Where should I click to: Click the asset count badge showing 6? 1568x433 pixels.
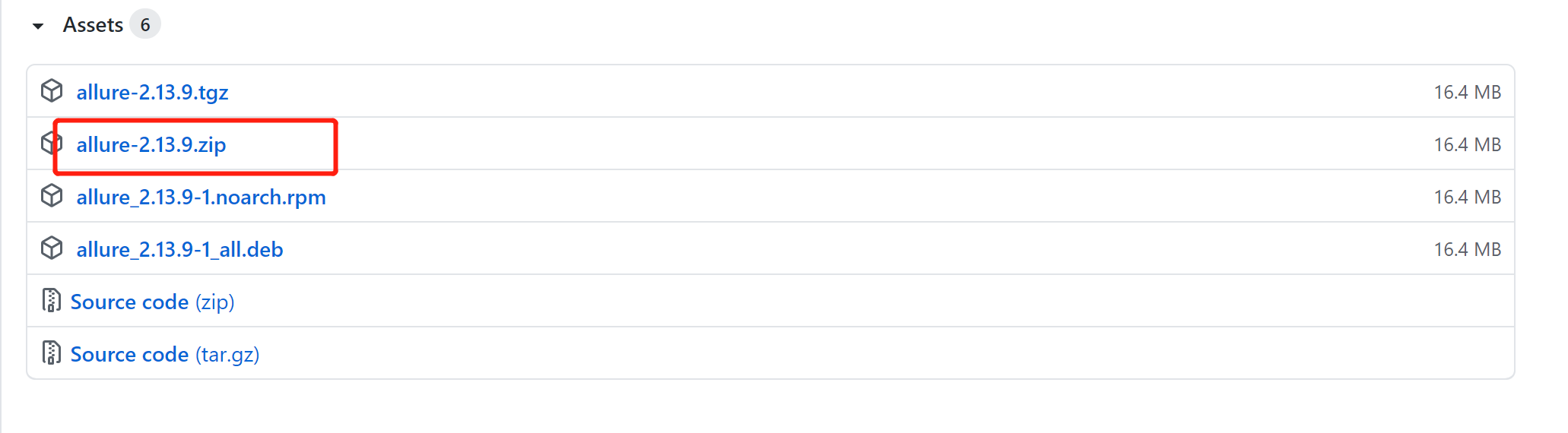coord(145,25)
